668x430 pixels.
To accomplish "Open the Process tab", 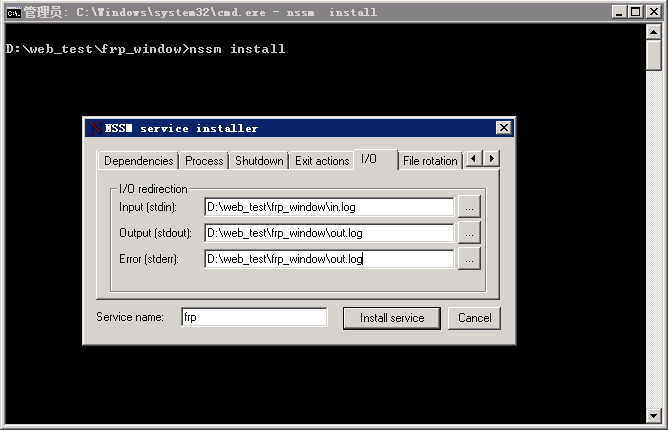I will 204,161.
